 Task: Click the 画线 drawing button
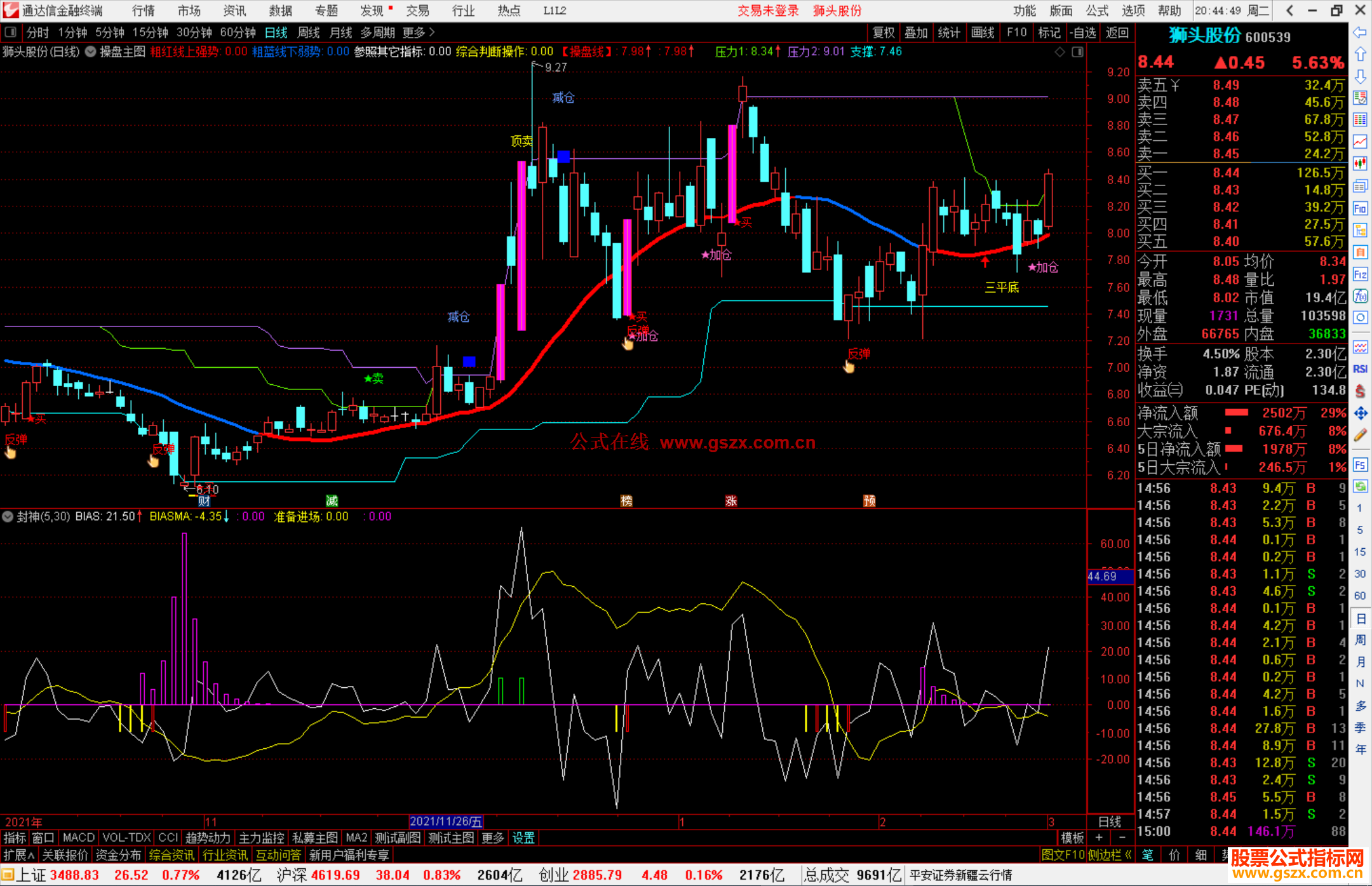coord(983,32)
